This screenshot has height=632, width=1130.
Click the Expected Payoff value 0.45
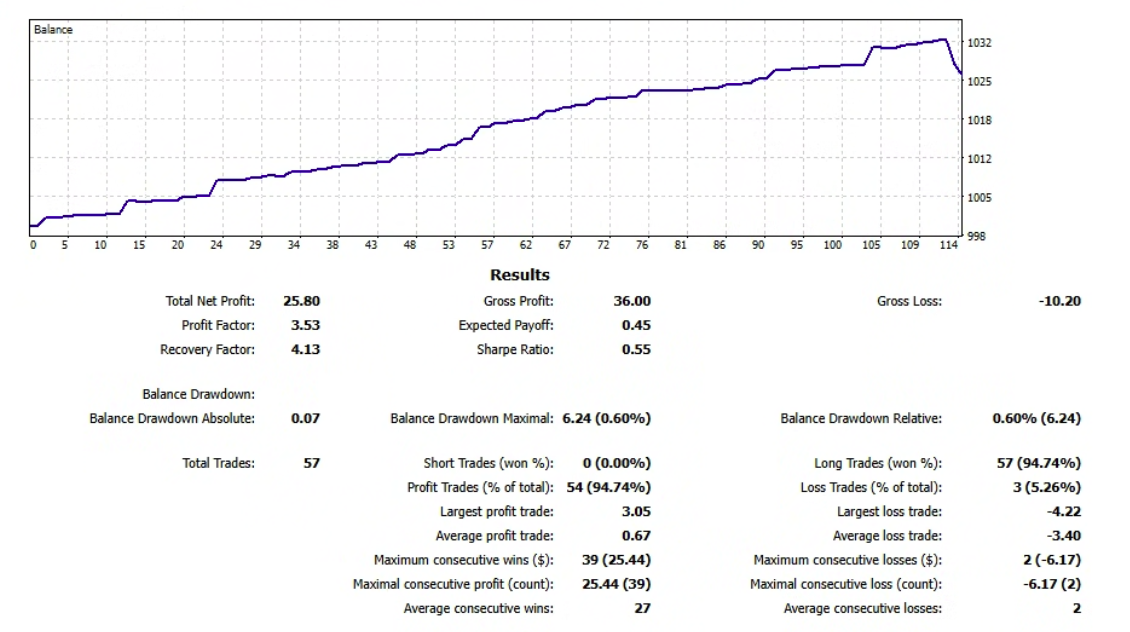(635, 325)
